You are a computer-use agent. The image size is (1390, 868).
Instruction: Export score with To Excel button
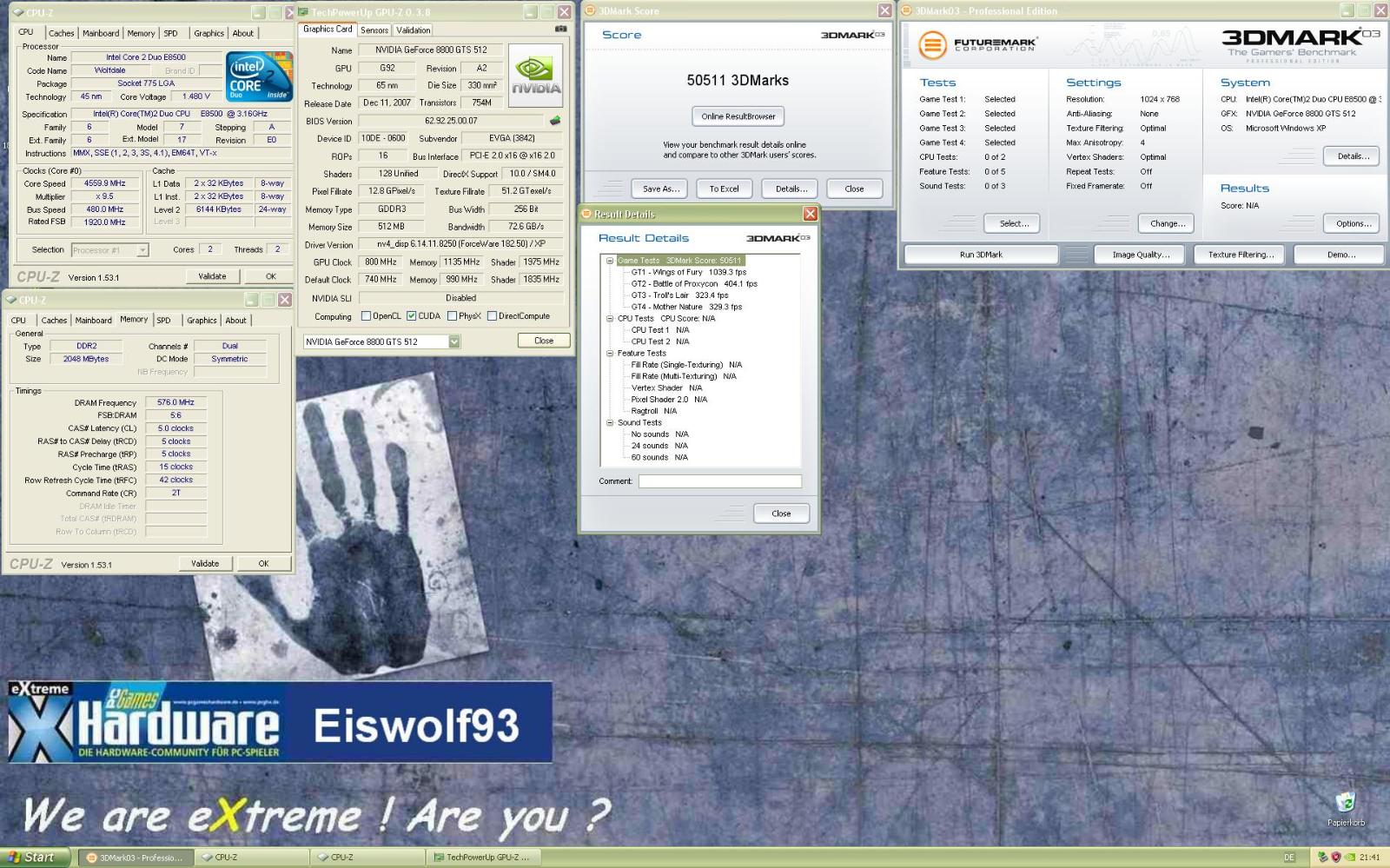[724, 189]
